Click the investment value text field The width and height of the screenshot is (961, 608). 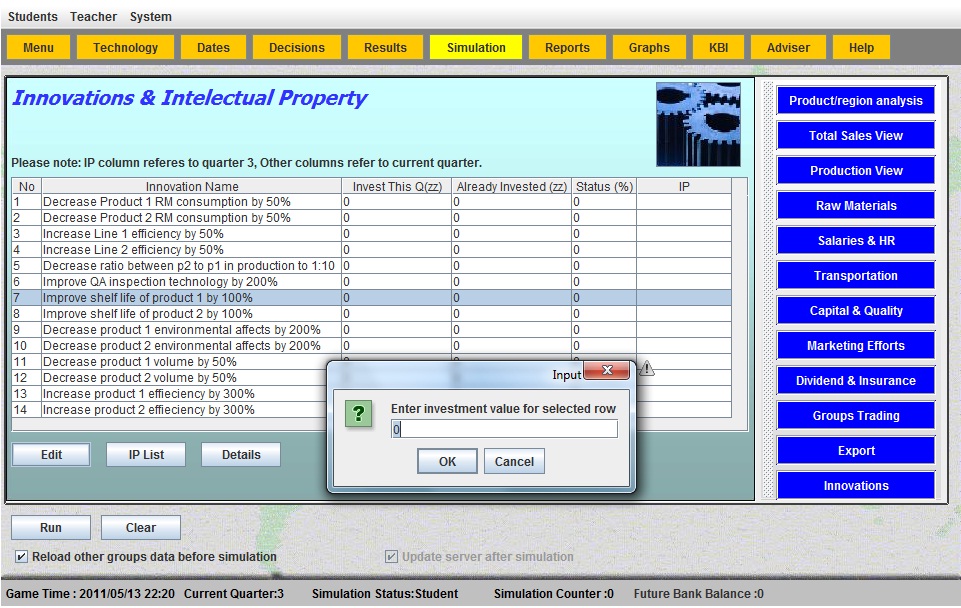(x=504, y=429)
